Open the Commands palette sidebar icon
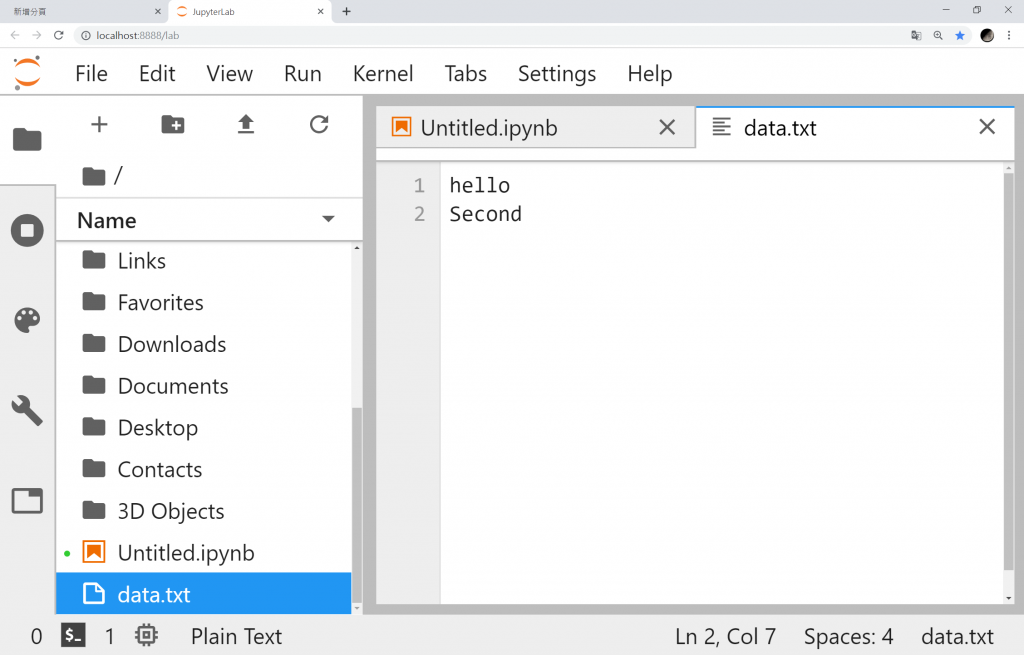The width and height of the screenshot is (1024, 655). [27, 320]
